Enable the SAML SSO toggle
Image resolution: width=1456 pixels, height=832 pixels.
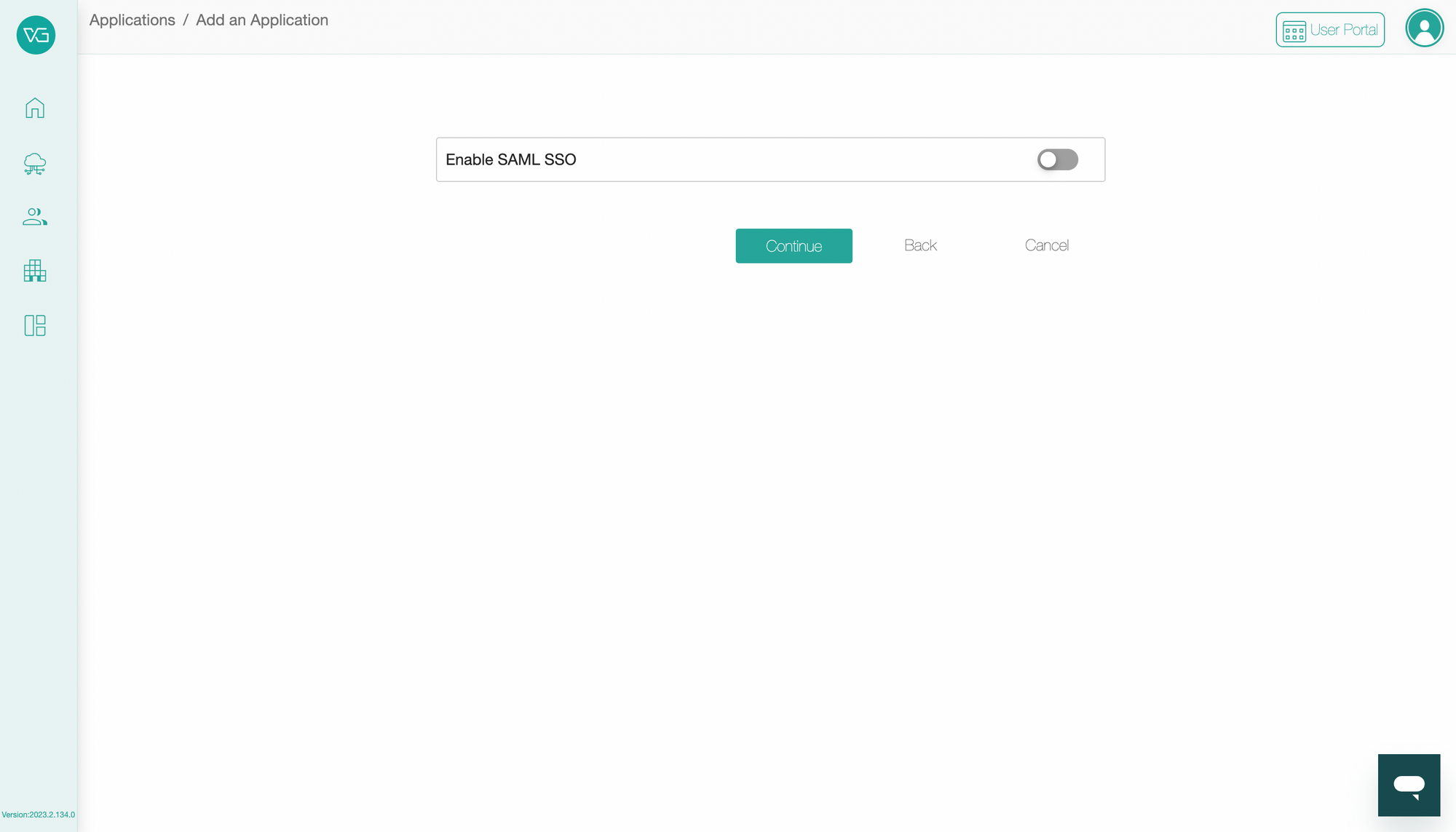pyautogui.click(x=1058, y=159)
